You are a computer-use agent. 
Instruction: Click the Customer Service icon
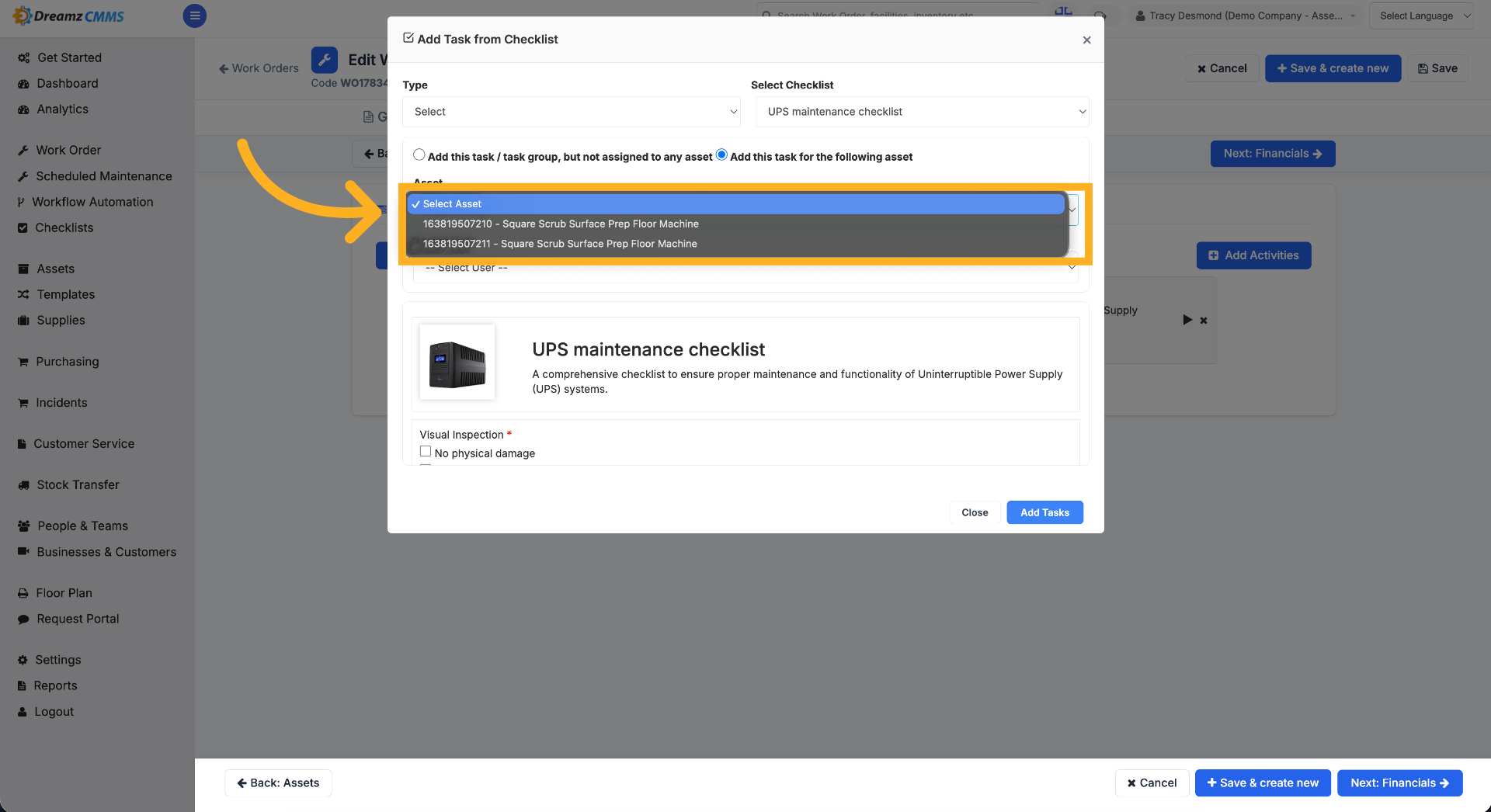[23, 444]
